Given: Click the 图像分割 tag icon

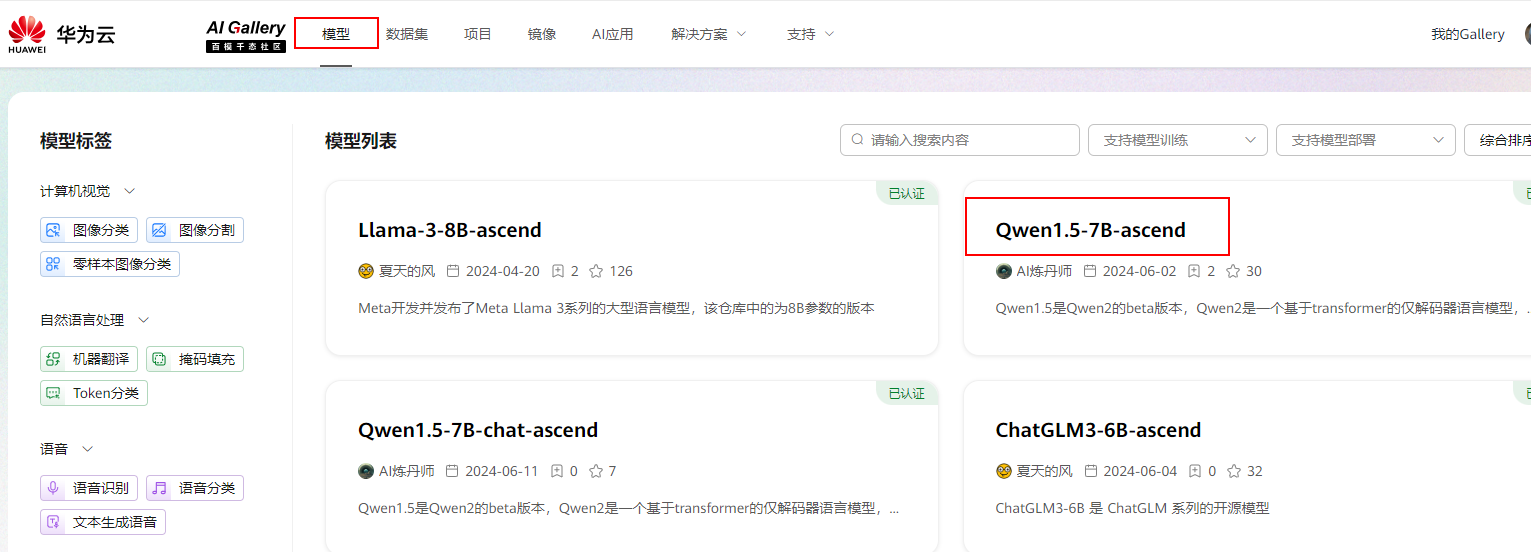Looking at the screenshot, I should (159, 230).
